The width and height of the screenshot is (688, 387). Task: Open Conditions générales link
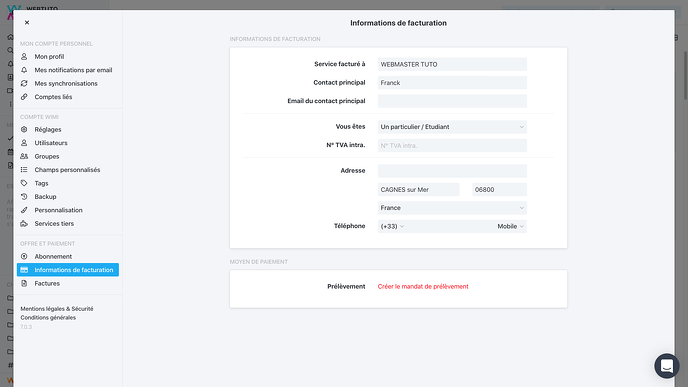click(x=48, y=318)
